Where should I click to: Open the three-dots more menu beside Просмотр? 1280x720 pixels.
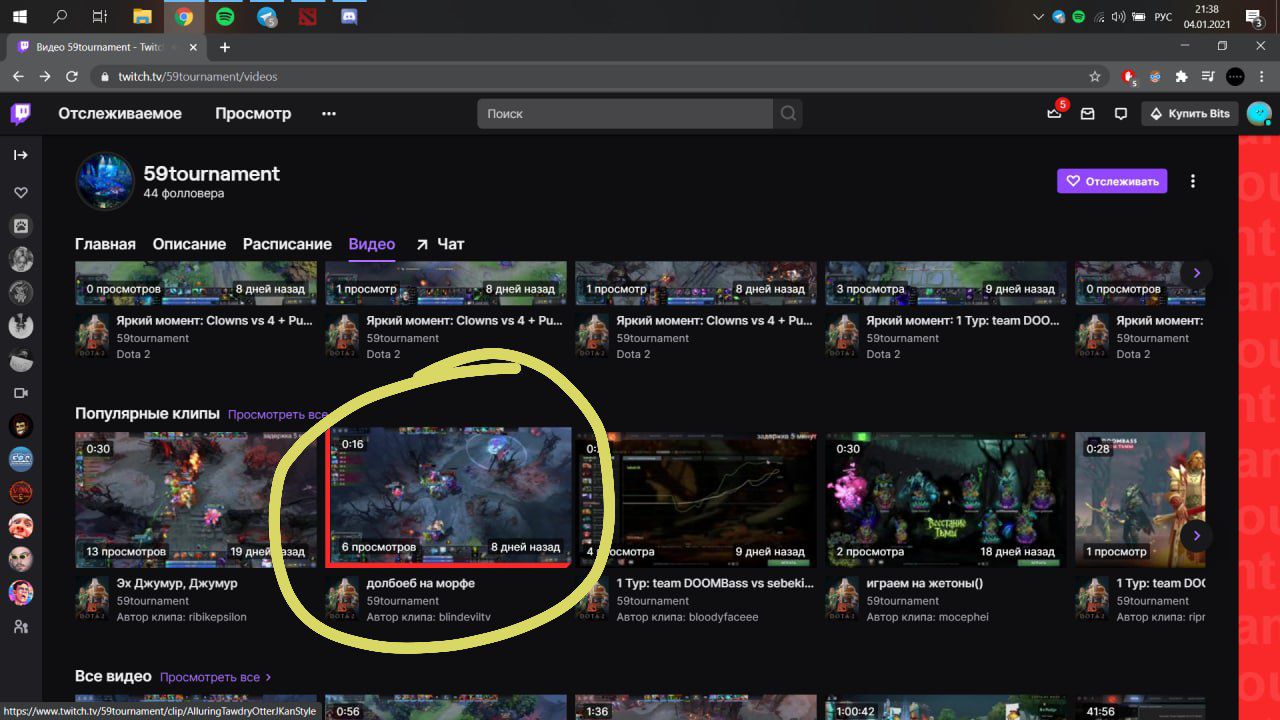coord(329,114)
